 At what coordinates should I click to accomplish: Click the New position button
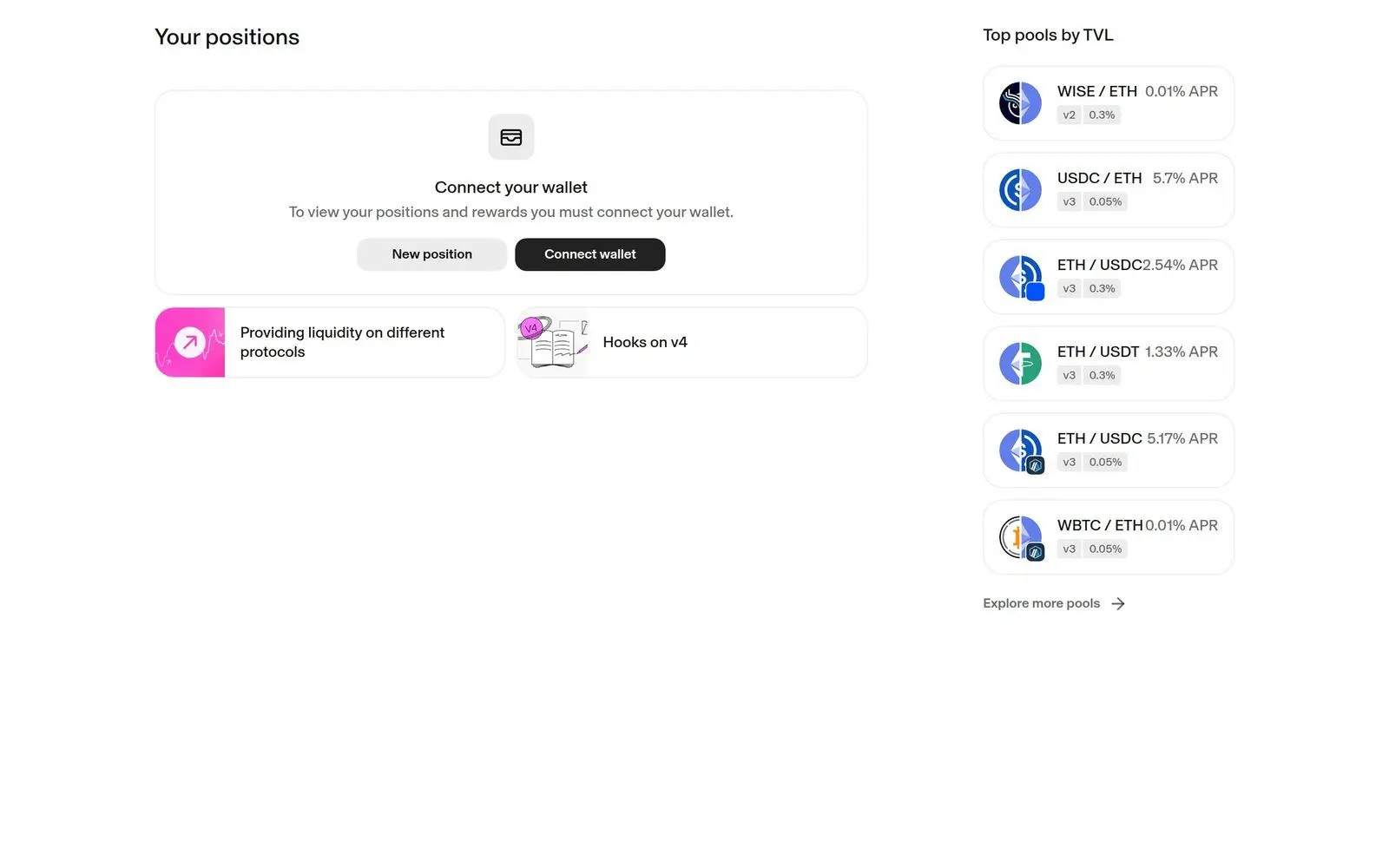(x=431, y=254)
